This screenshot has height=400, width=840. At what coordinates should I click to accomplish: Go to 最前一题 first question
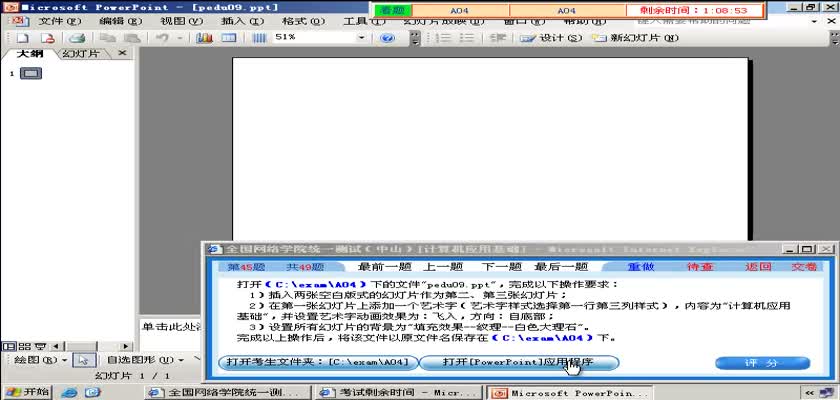click(x=384, y=267)
